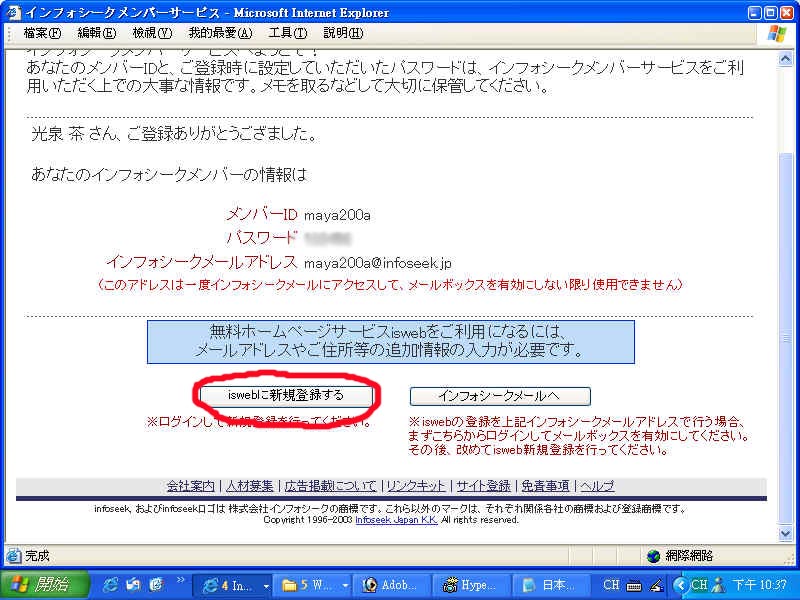
Task: Click the メンバーID label
Action: (261, 214)
